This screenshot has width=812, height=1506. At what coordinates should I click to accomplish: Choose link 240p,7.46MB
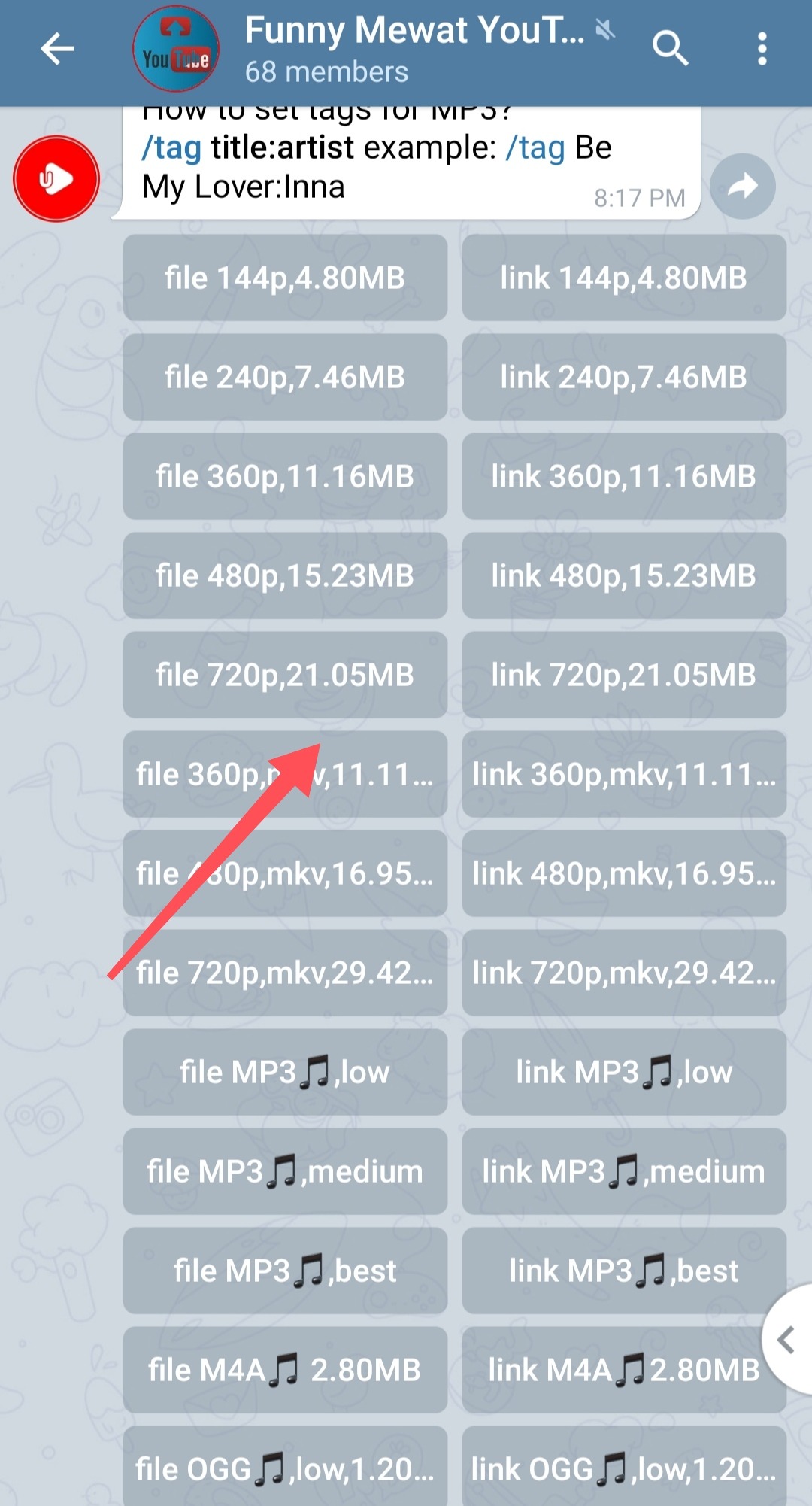tap(624, 377)
